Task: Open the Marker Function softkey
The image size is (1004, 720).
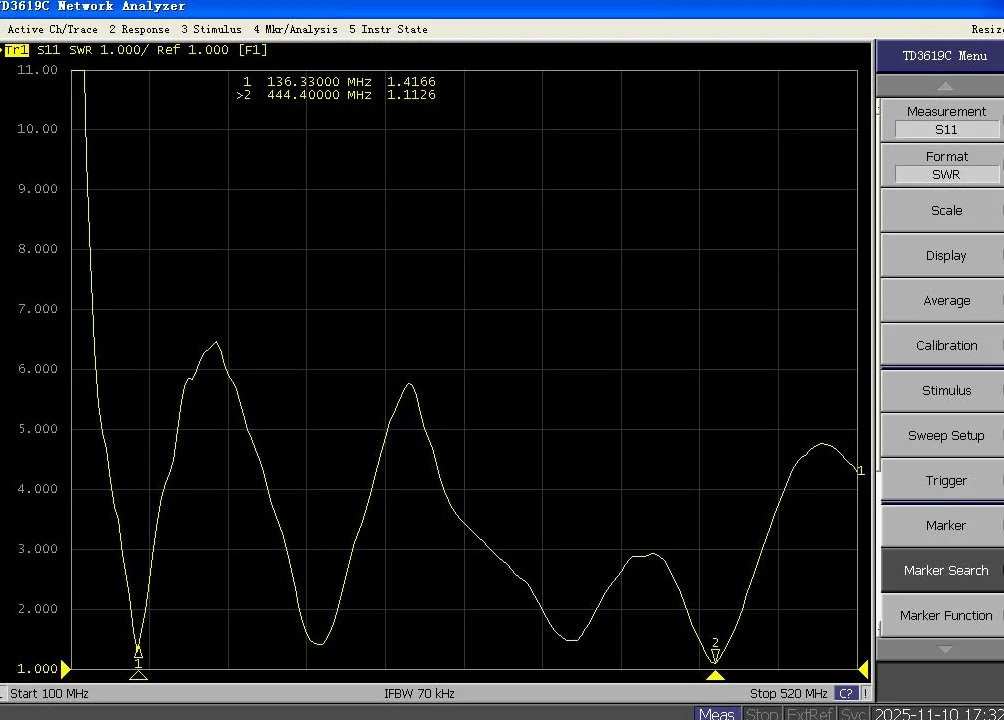Action: tap(943, 615)
